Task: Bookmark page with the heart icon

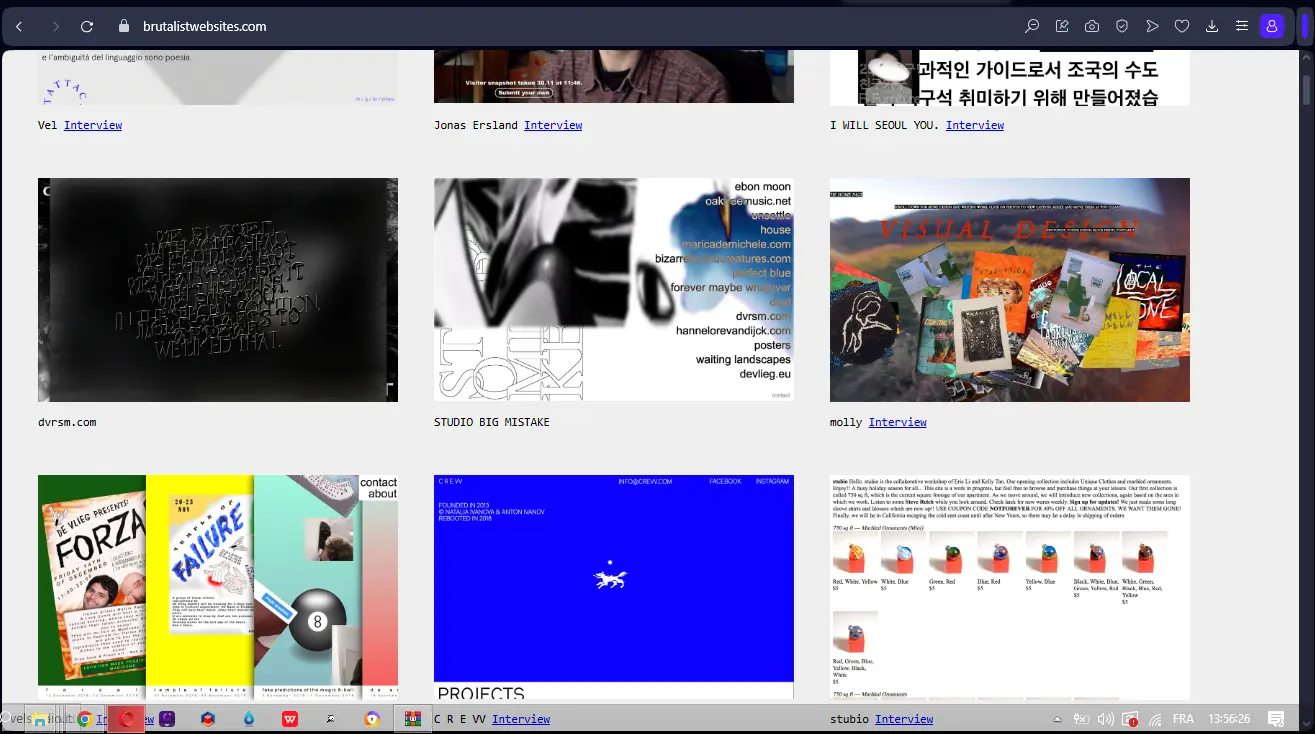Action: (x=1182, y=26)
